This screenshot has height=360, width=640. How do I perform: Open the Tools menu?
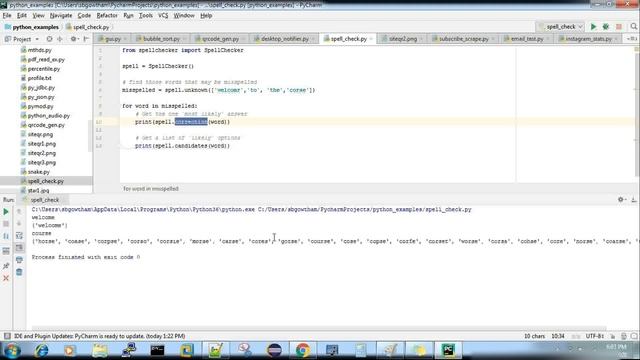pos(146,16)
